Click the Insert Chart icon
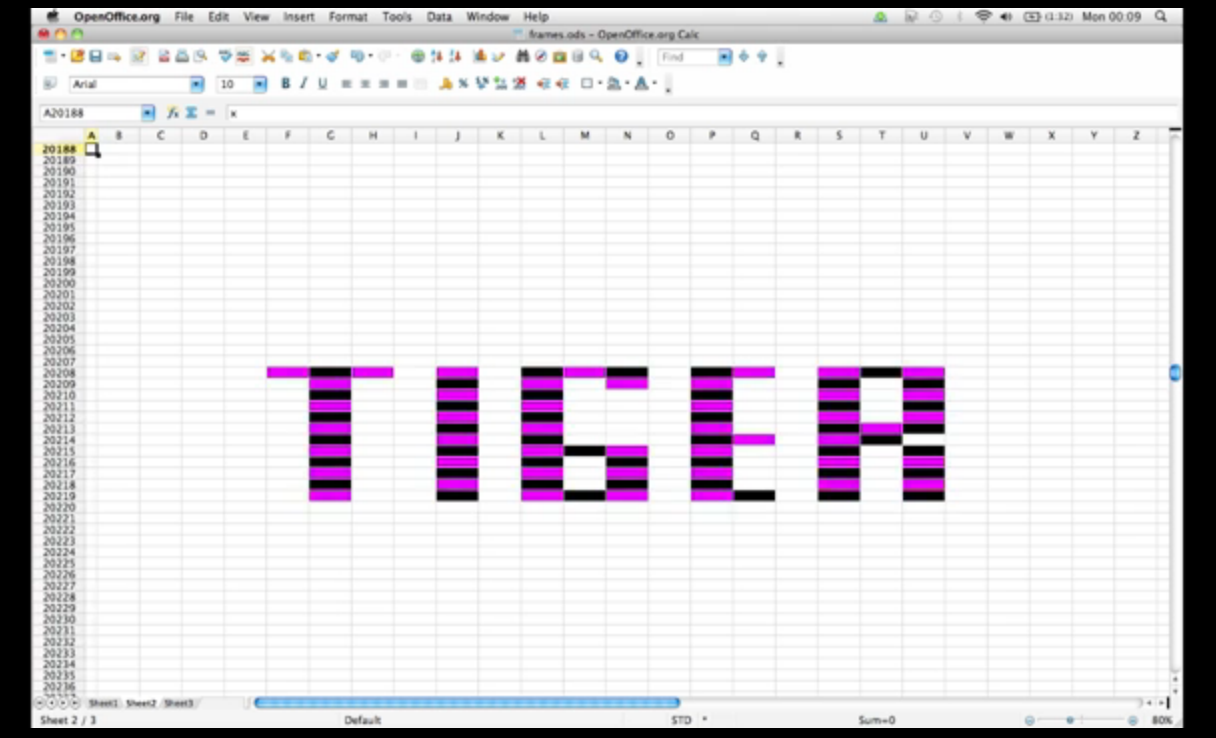The width and height of the screenshot is (1216, 738). 480,57
